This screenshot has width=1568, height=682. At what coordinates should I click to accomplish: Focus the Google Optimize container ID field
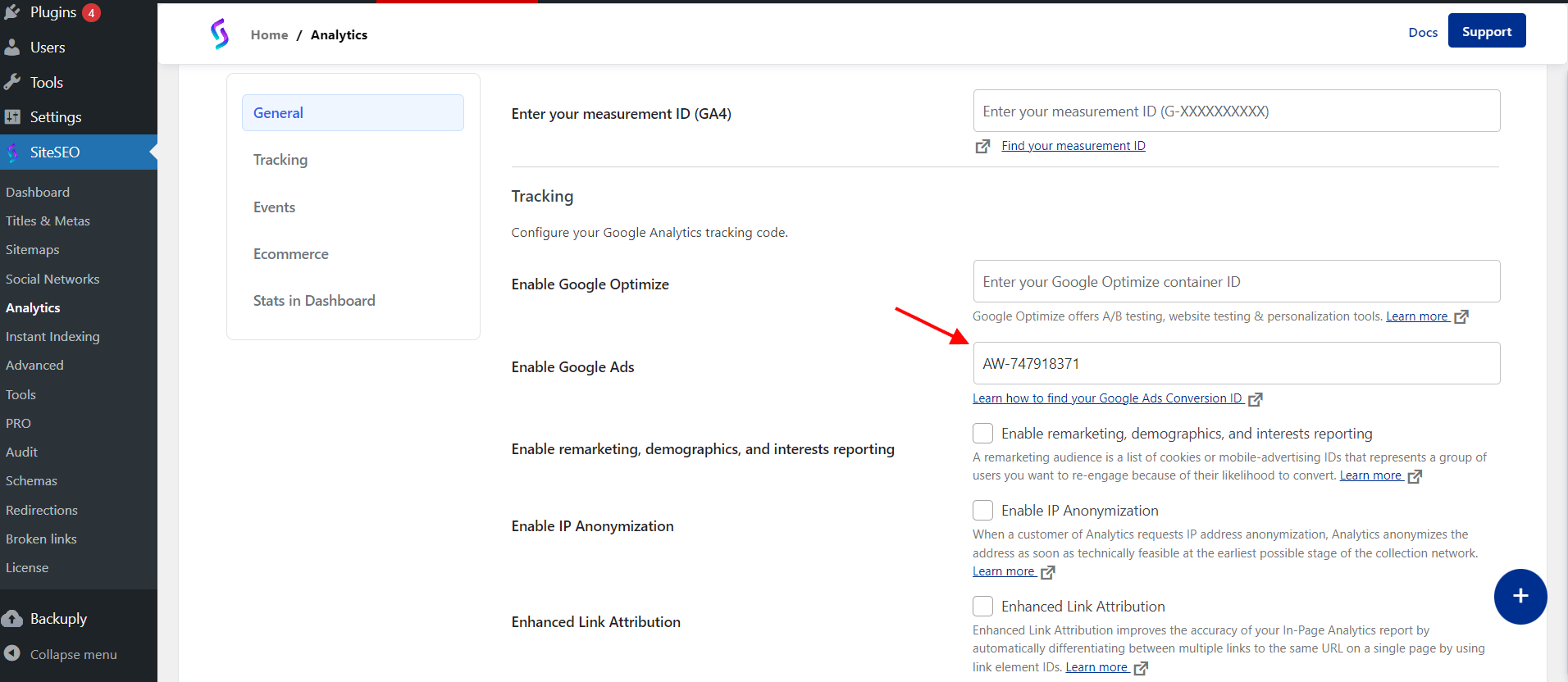[x=1237, y=281]
